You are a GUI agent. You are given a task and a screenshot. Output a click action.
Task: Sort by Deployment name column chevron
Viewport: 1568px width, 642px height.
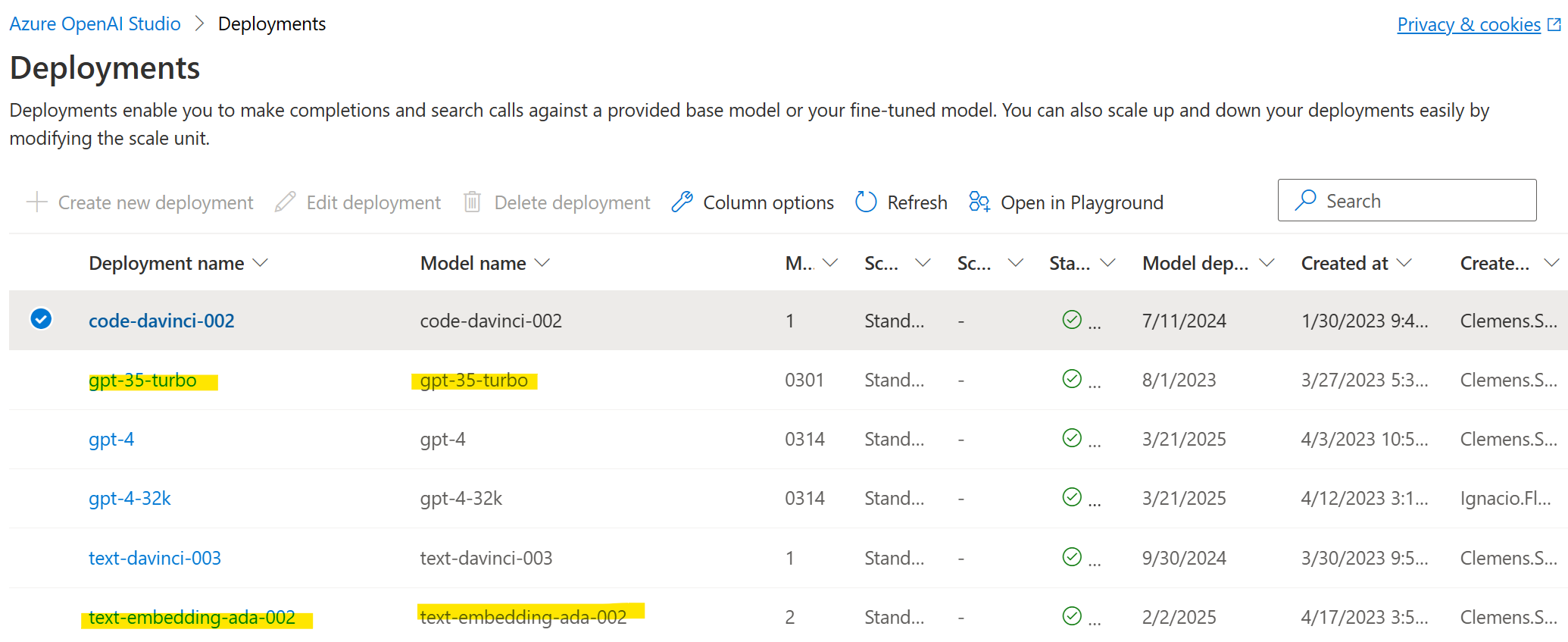(260, 263)
